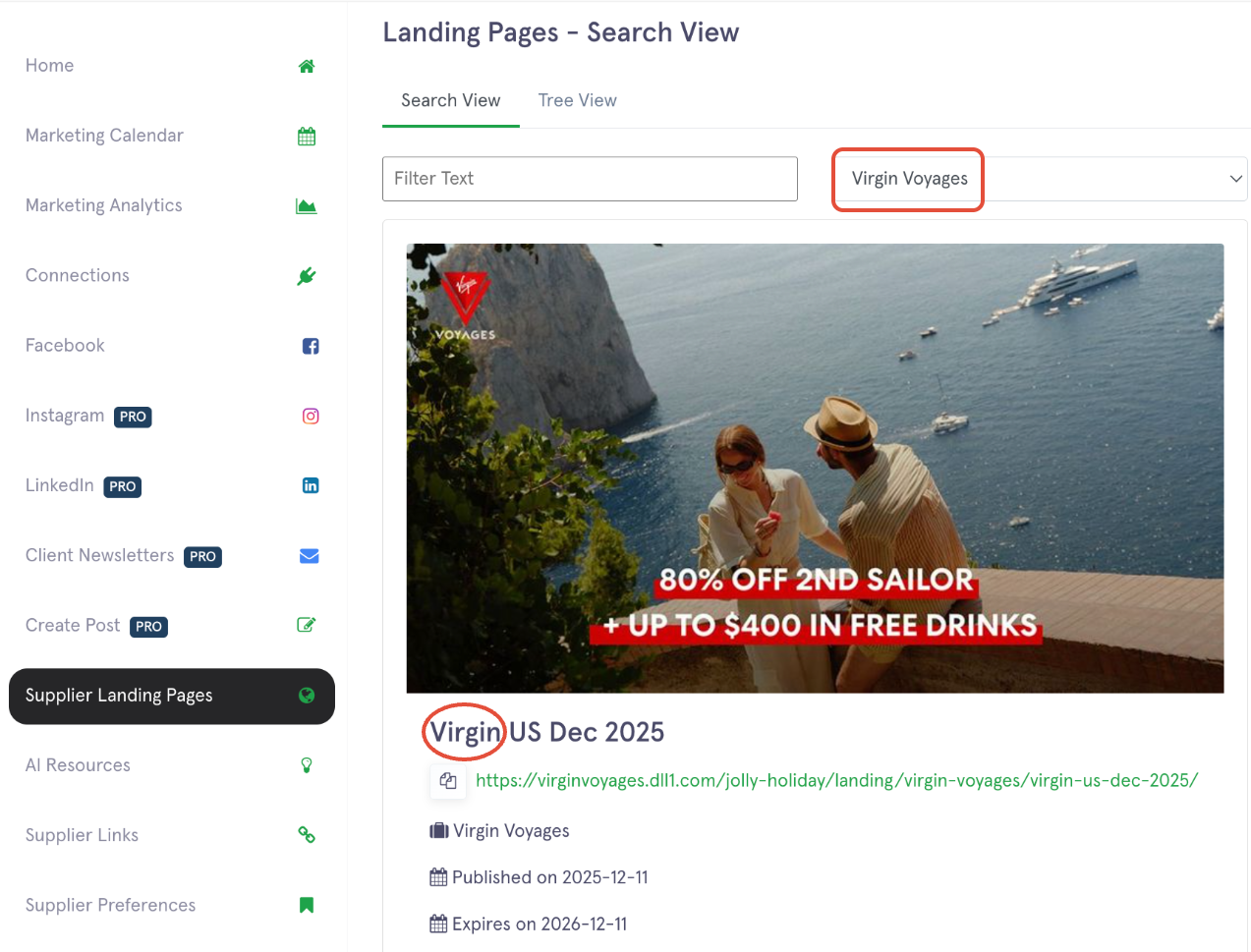Click the LinkedIn logo icon

[x=311, y=485]
